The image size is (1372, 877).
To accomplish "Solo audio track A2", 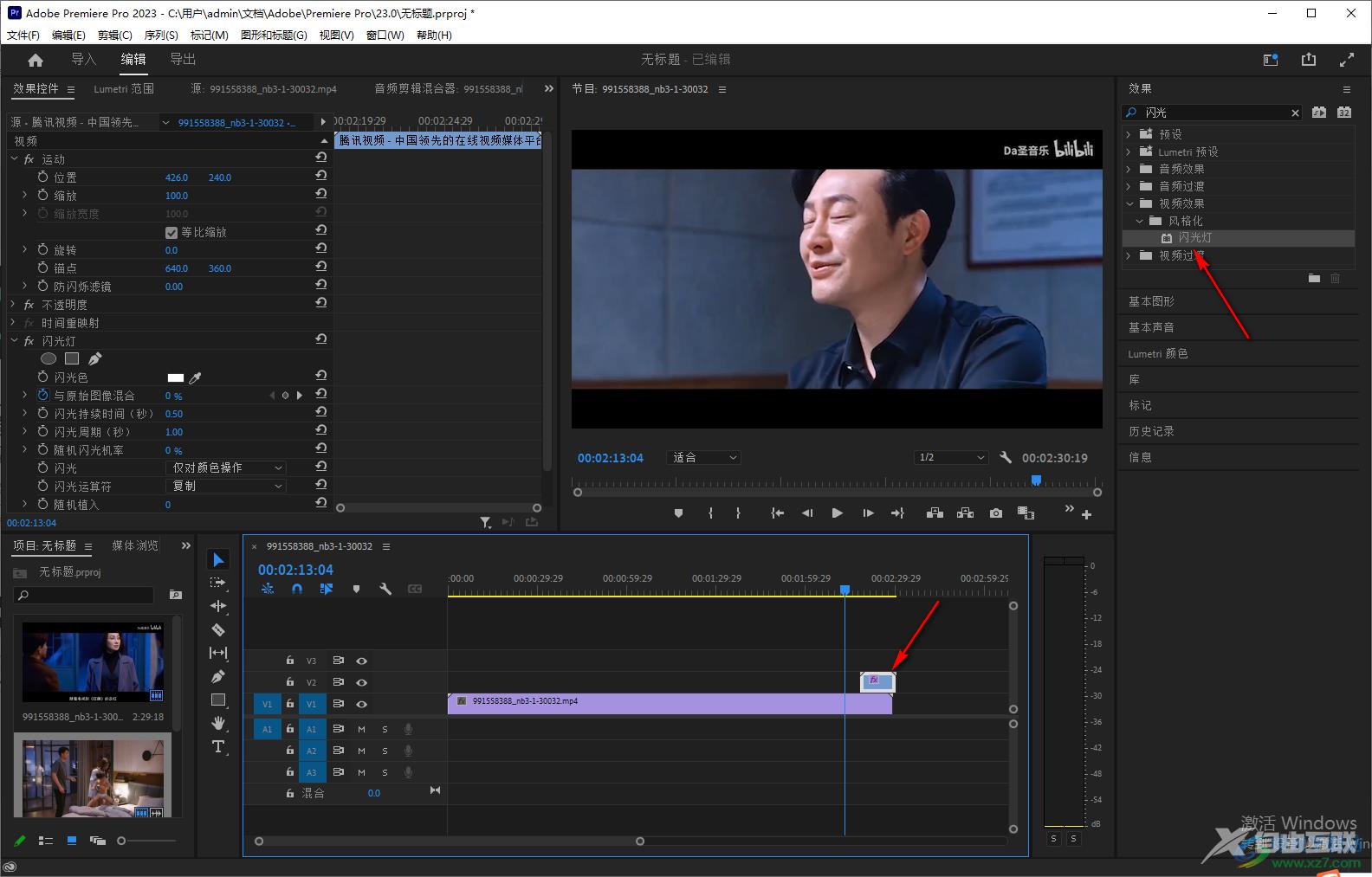I will point(385,751).
